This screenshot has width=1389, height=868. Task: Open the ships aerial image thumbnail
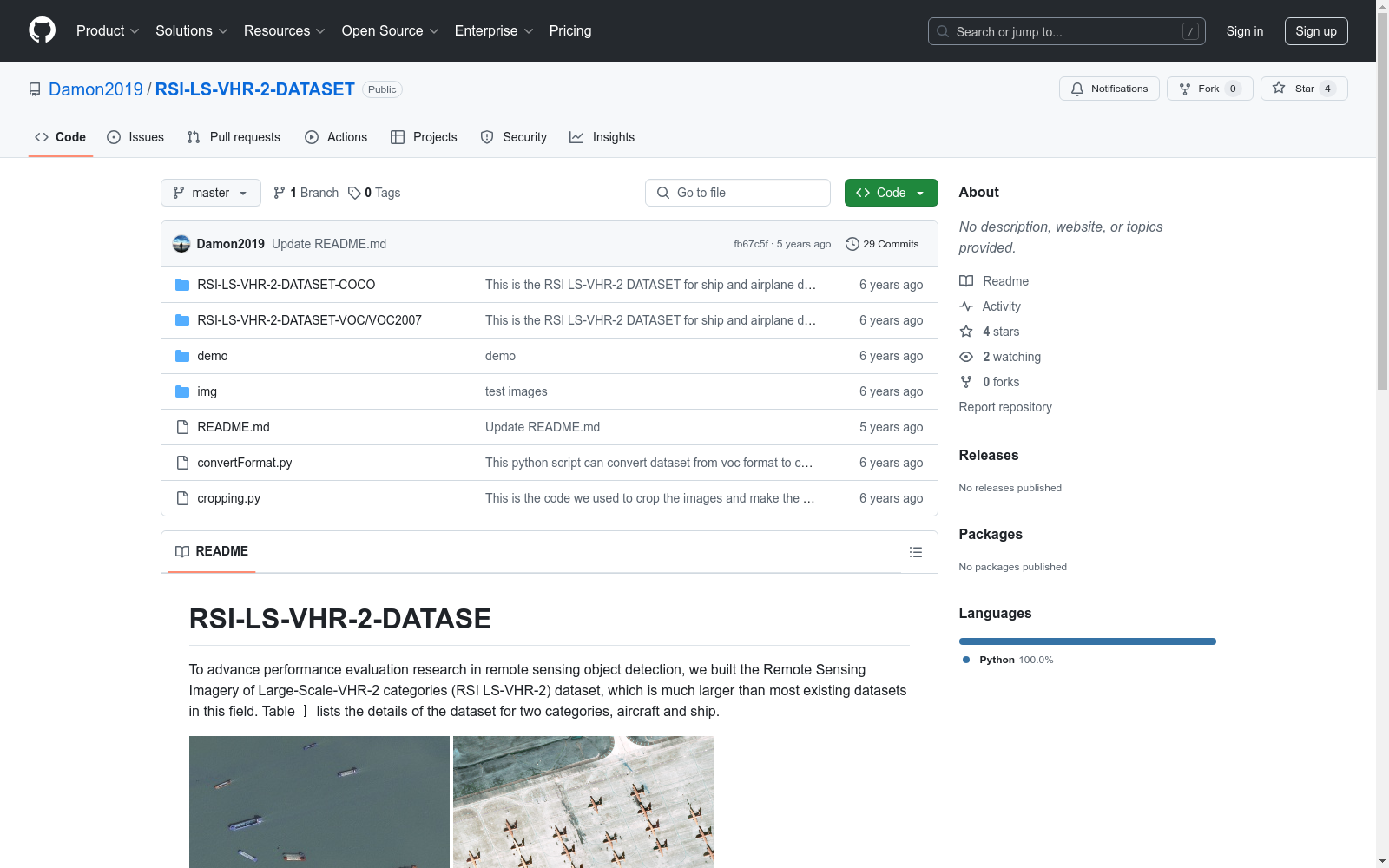pyautogui.click(x=319, y=802)
